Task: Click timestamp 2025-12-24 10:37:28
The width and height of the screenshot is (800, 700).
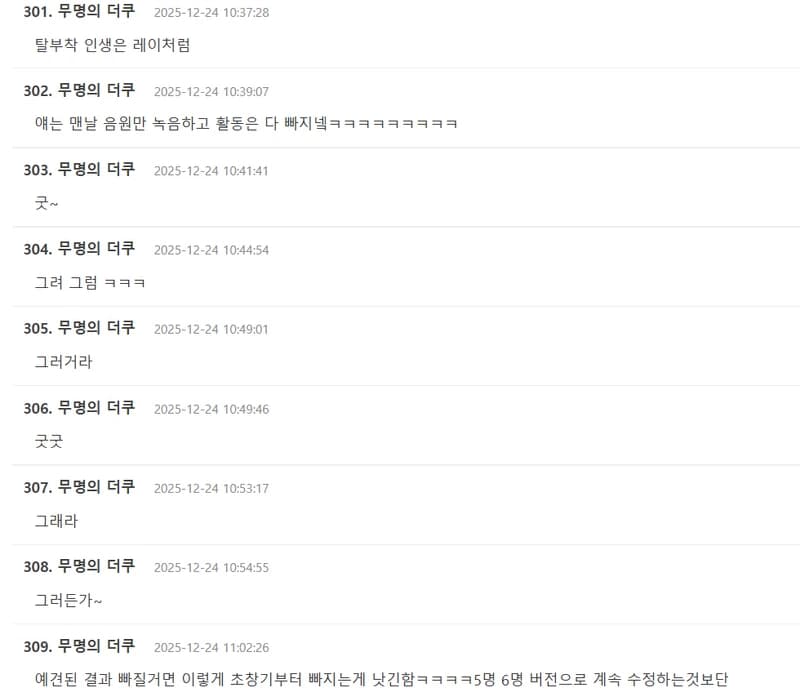Action: coord(211,13)
